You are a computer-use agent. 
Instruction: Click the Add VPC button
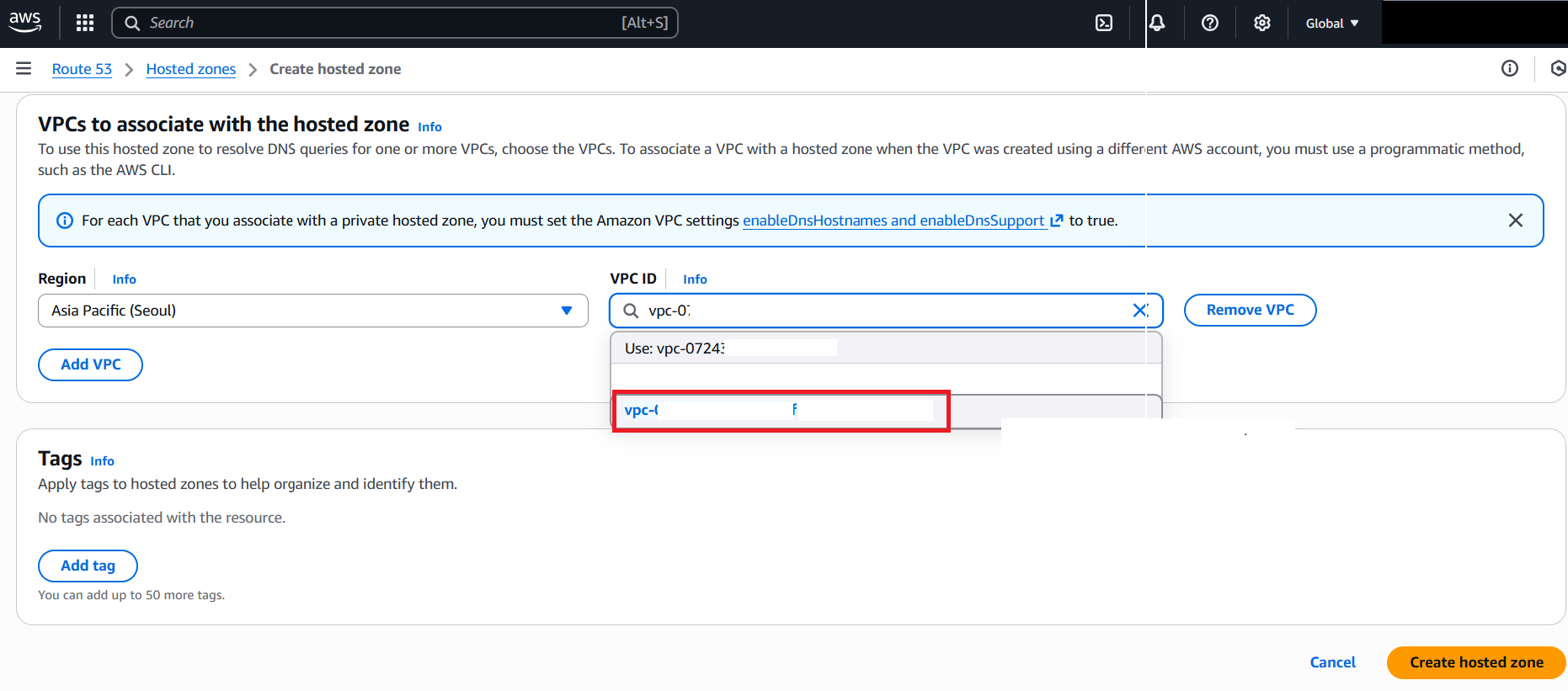tap(90, 364)
